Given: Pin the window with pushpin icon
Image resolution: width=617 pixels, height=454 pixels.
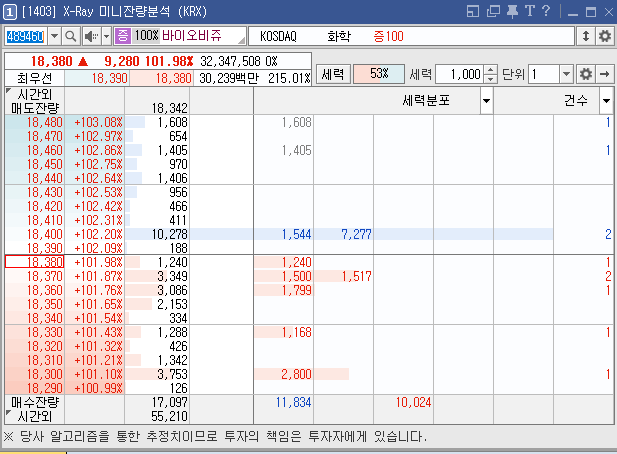Looking at the screenshot, I should tap(512, 11).
